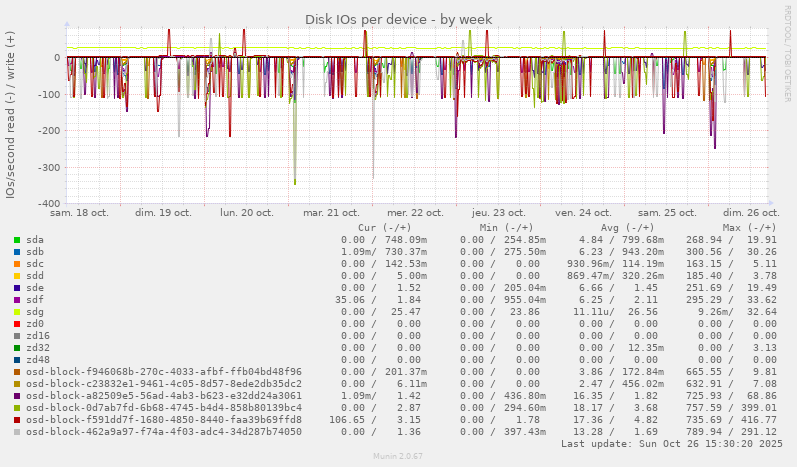Click the 'Munin 2.0.67' version footer
The height and width of the screenshot is (467, 797).
[396, 458]
